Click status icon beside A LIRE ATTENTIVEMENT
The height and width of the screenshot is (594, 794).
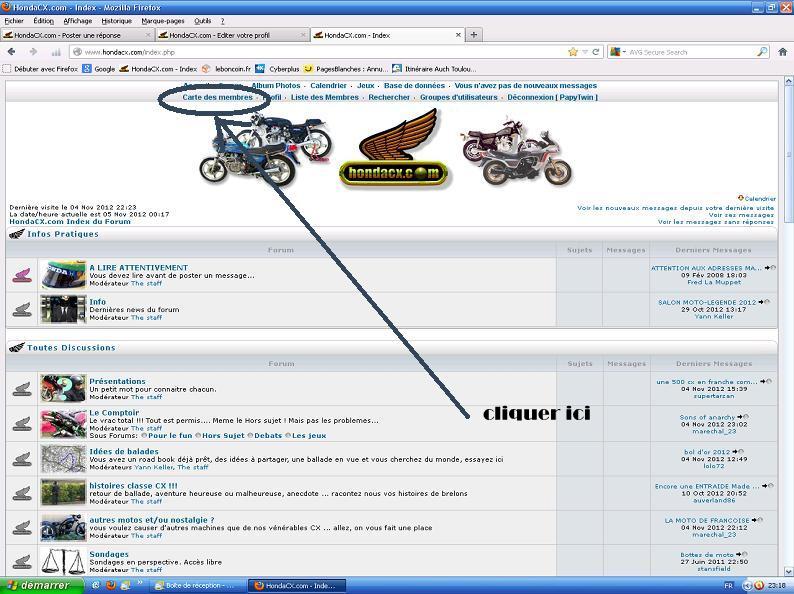[22, 275]
